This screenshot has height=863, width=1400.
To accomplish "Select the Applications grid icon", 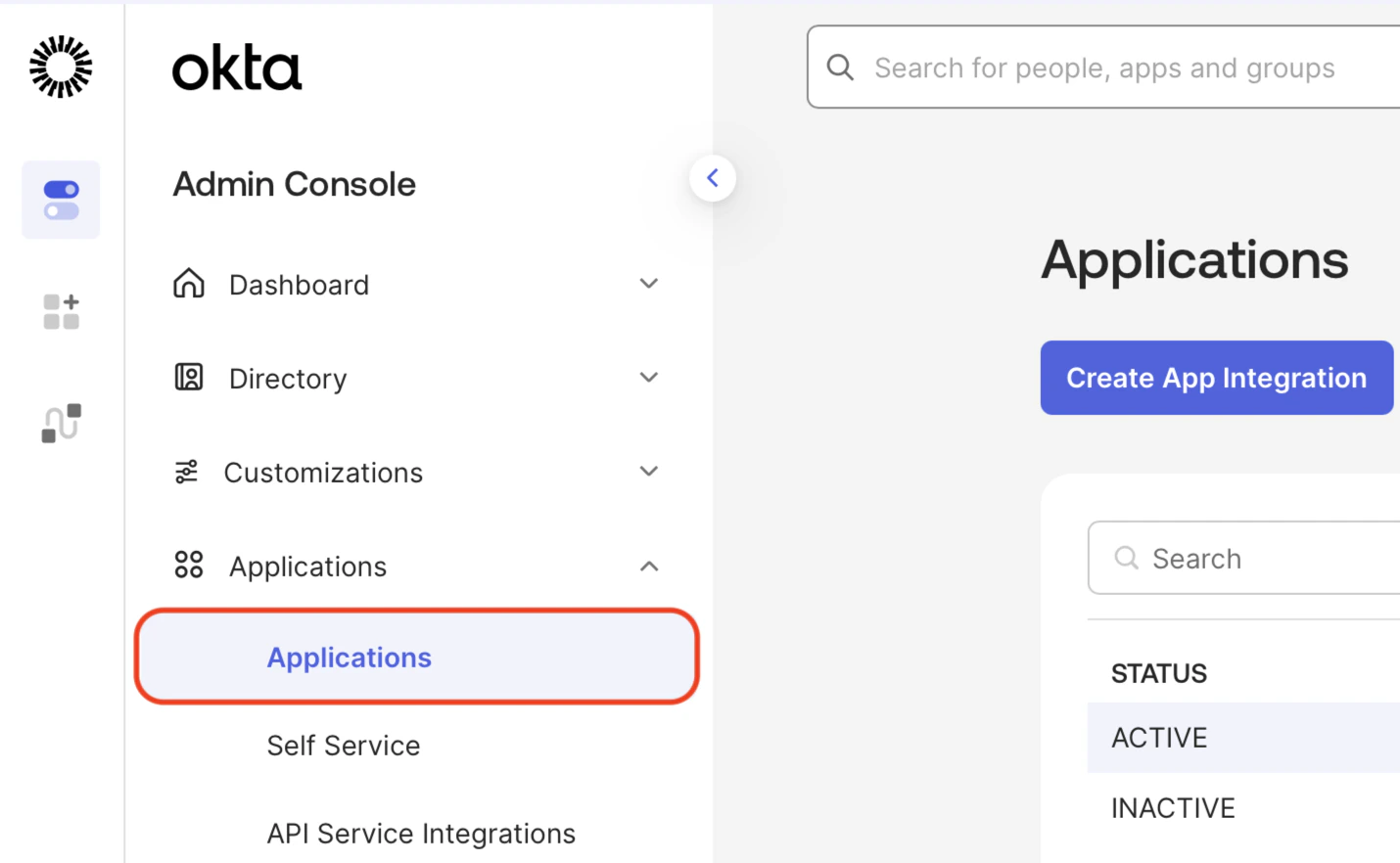I will coord(188,565).
